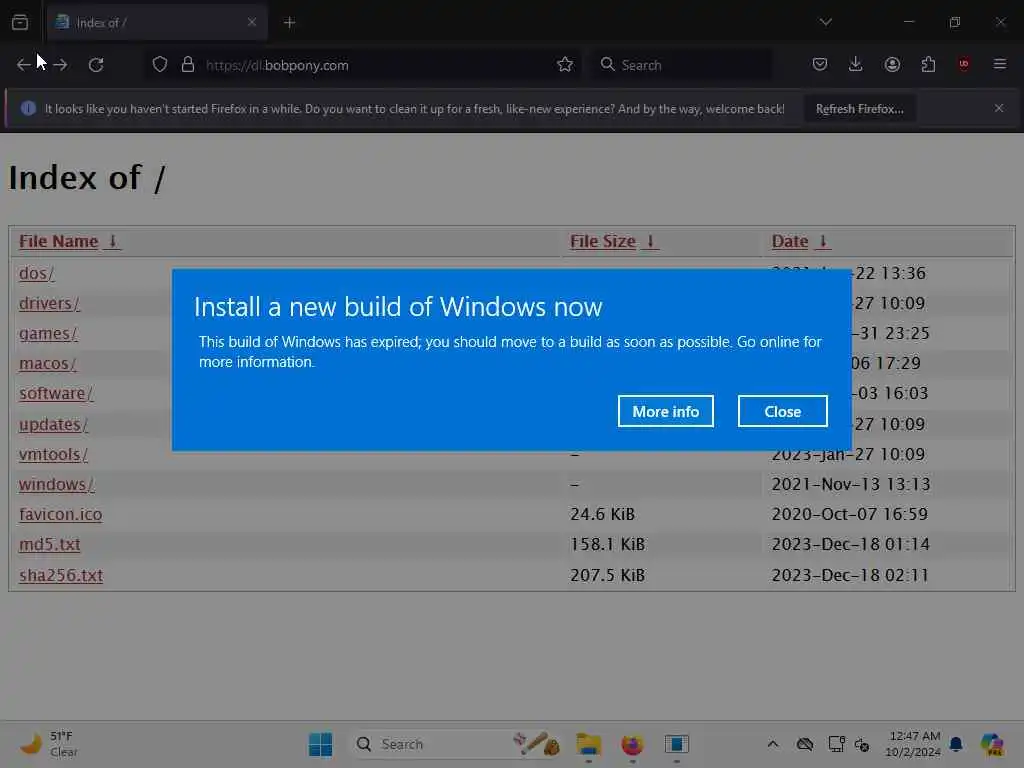1024x768 pixels.
Task: Open the Windows Start menu
Action: click(320, 744)
